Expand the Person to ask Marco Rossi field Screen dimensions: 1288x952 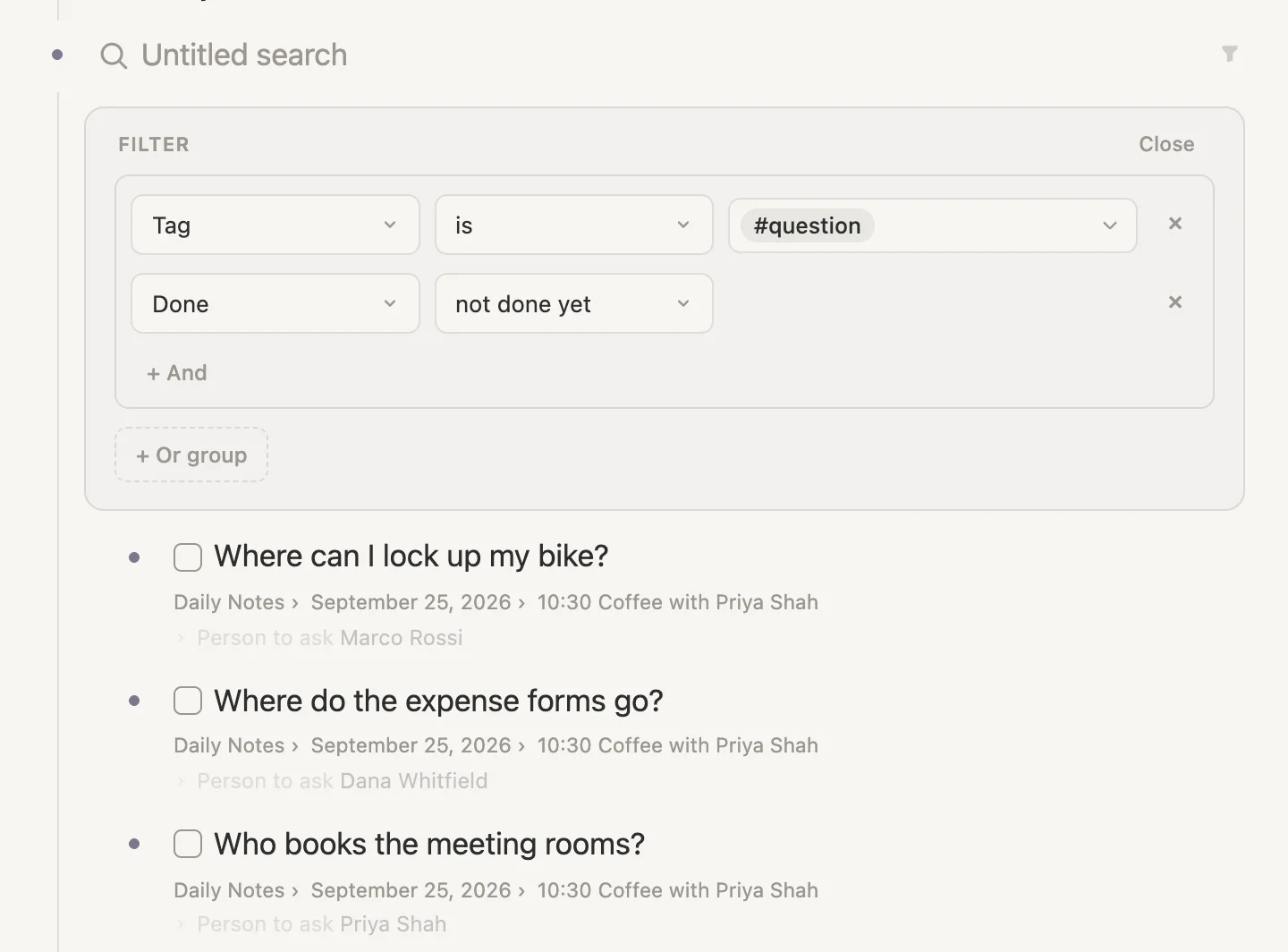(181, 638)
